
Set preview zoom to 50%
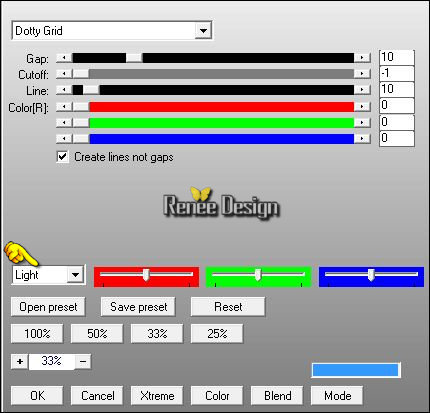97,334
